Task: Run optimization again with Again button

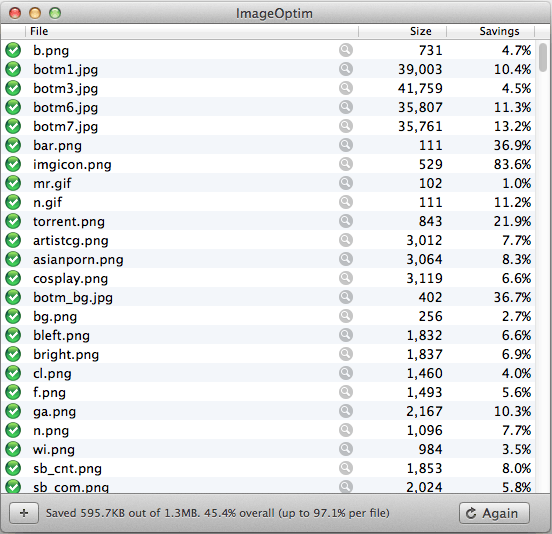Action: pos(494,513)
